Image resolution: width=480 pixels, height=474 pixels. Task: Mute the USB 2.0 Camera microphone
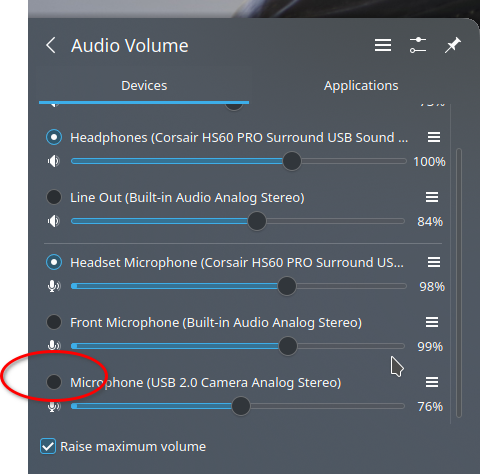point(53,406)
